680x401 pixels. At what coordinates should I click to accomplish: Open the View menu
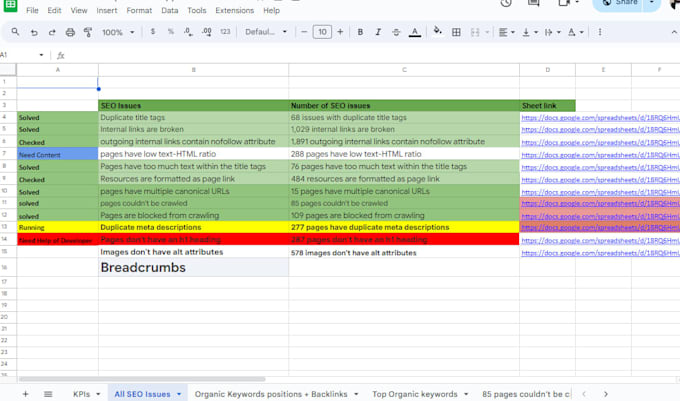(78, 10)
